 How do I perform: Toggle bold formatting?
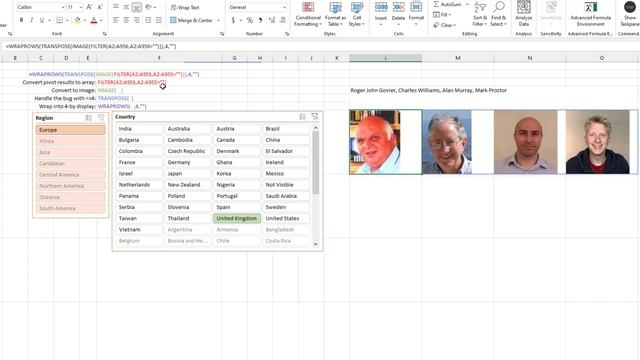pos(21,20)
